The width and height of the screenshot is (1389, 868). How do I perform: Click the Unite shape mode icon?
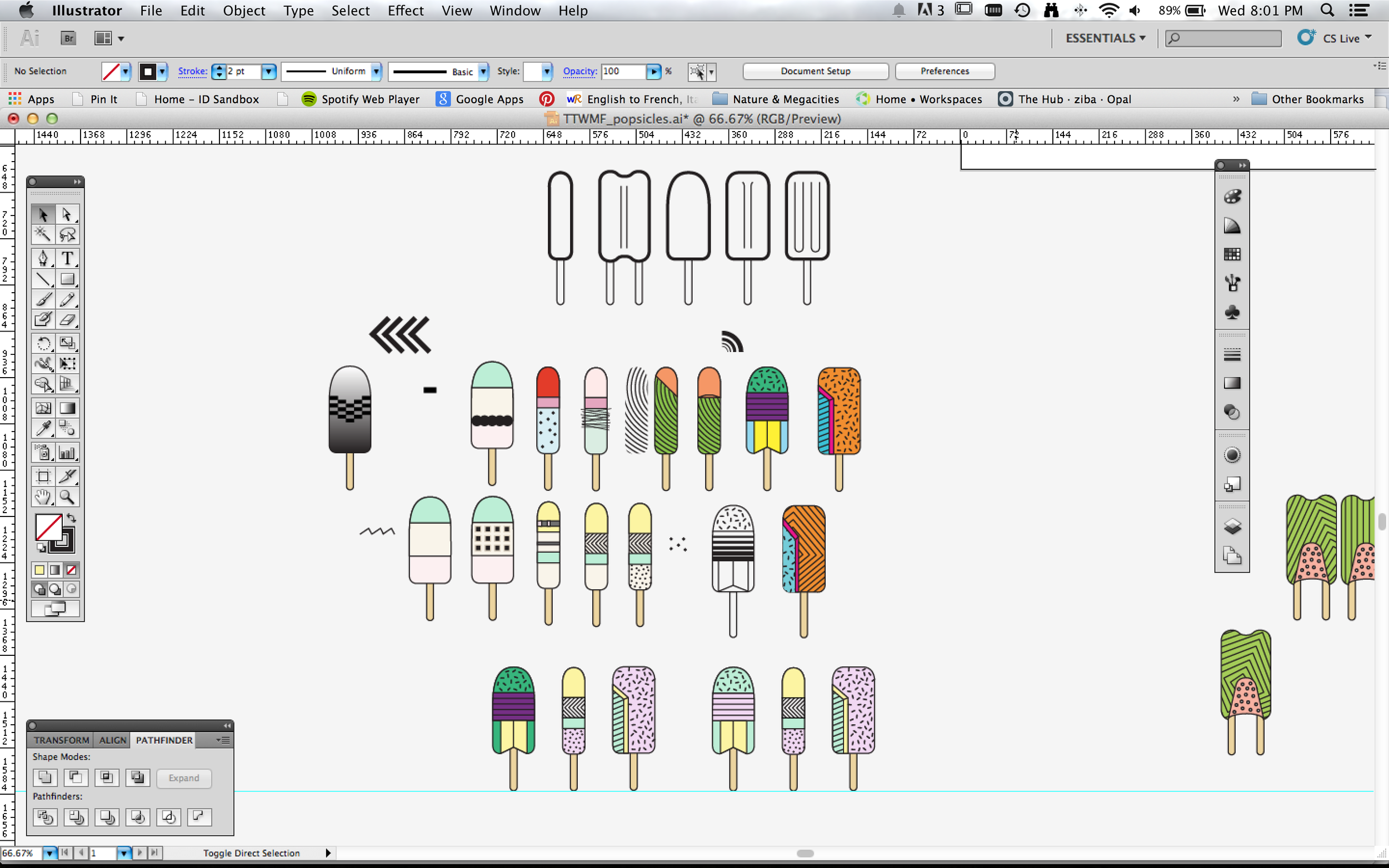46,777
